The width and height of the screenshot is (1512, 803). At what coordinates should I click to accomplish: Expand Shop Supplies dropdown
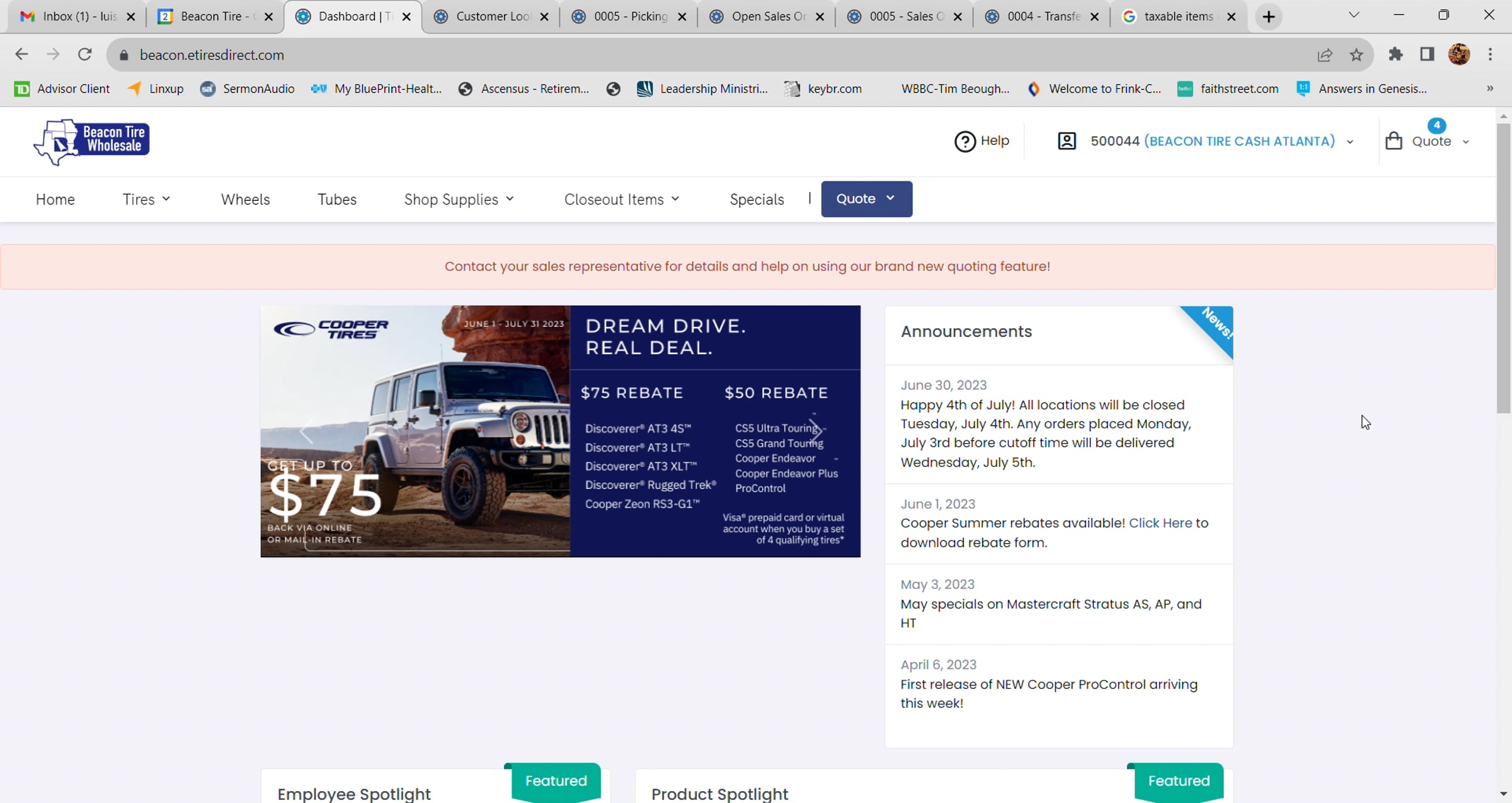[x=459, y=199]
